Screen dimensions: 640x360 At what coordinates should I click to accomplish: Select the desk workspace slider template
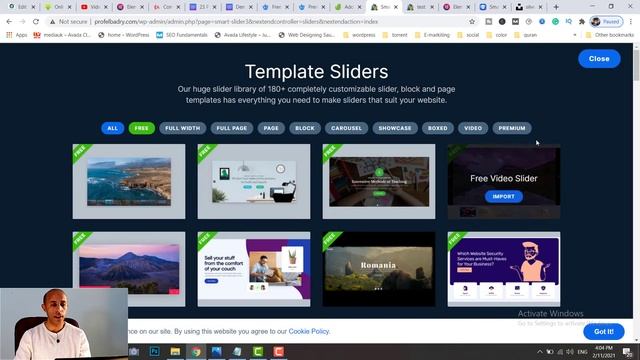[254, 181]
